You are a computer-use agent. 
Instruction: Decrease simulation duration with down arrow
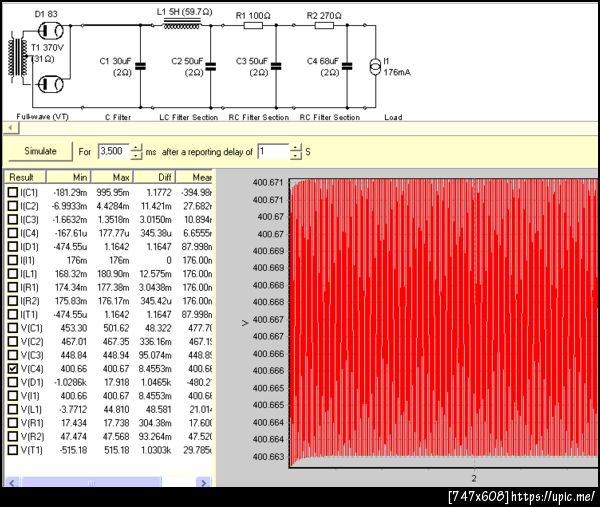pyautogui.click(x=137, y=155)
